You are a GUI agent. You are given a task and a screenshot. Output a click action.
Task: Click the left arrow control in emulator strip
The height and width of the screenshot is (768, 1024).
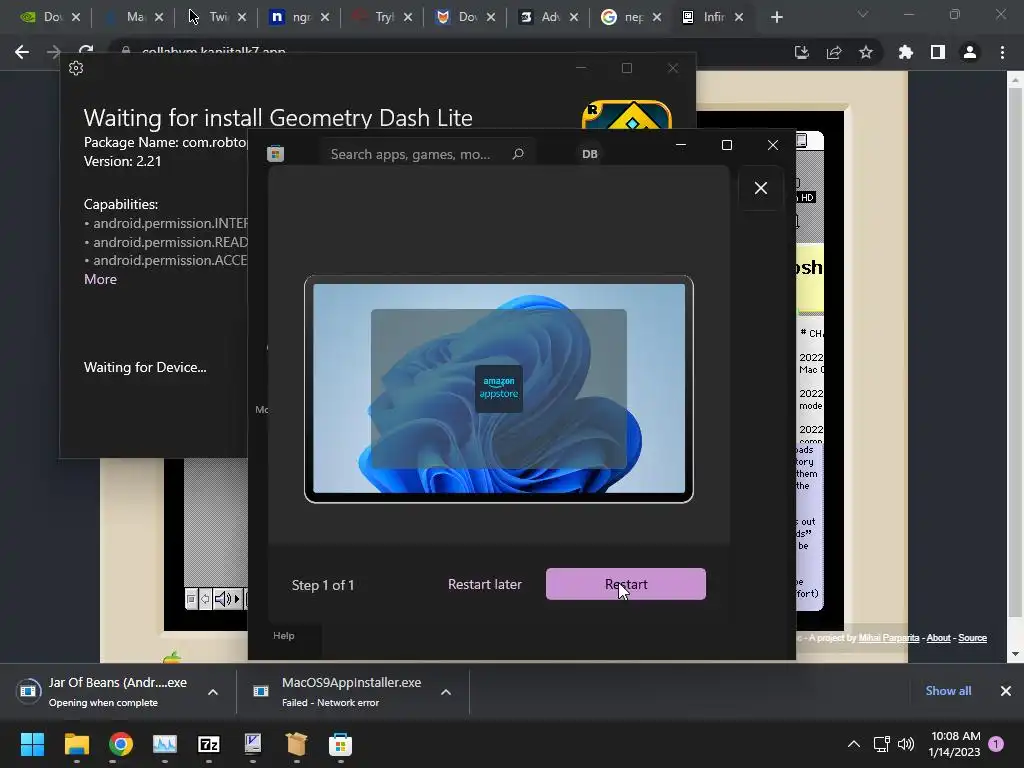(205, 599)
